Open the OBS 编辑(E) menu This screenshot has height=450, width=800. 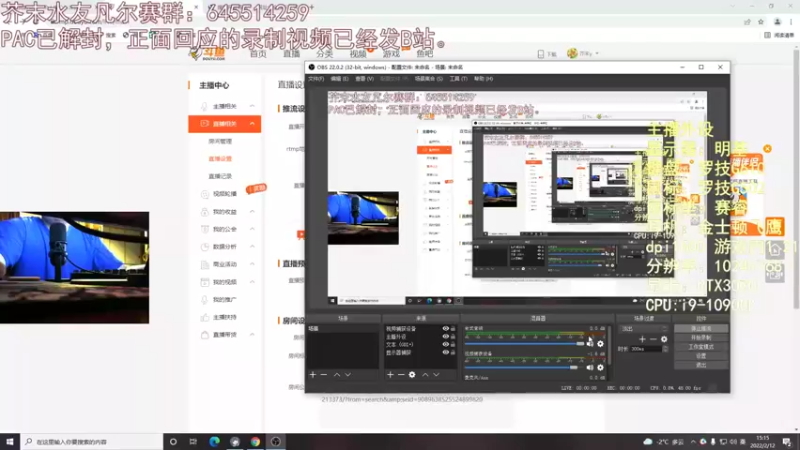[339, 79]
